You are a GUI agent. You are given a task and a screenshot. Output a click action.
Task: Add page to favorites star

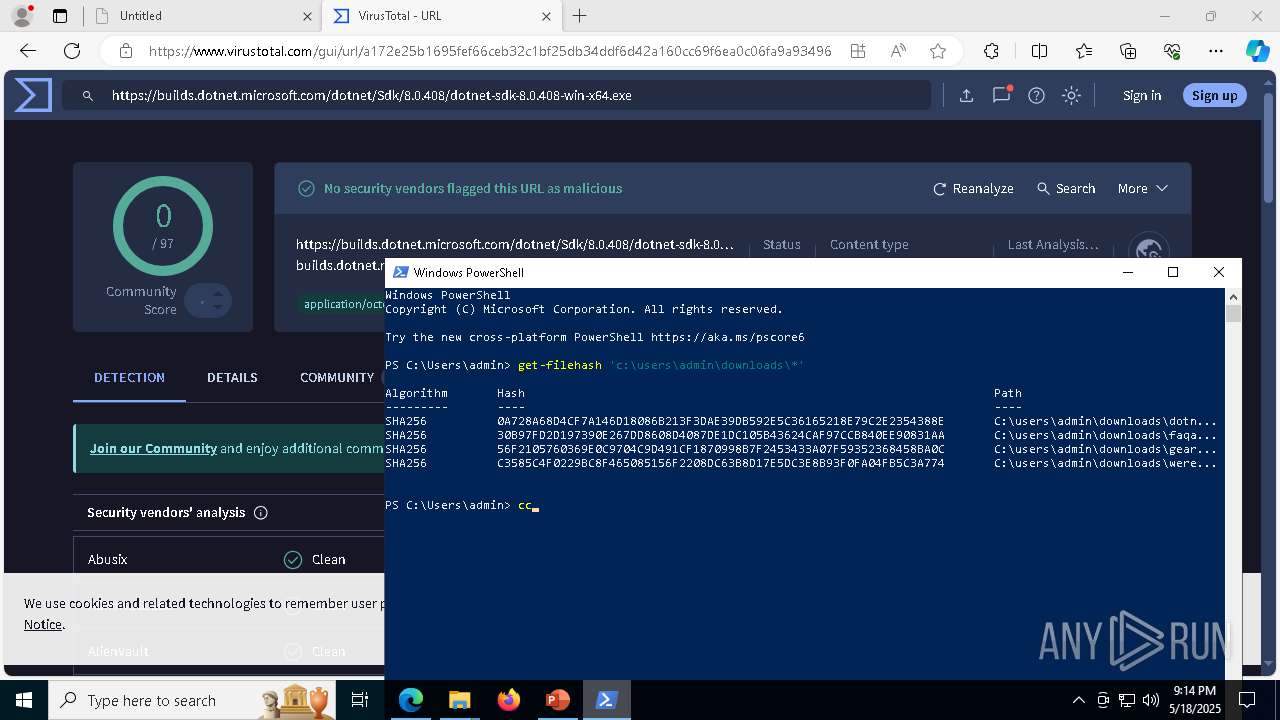(x=937, y=51)
